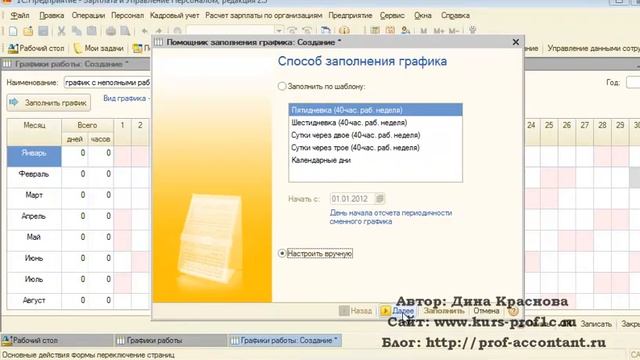Screen dimensions: 640x360
Task: Expand the toolbar search field dropdown arrow
Action: click(279, 31)
